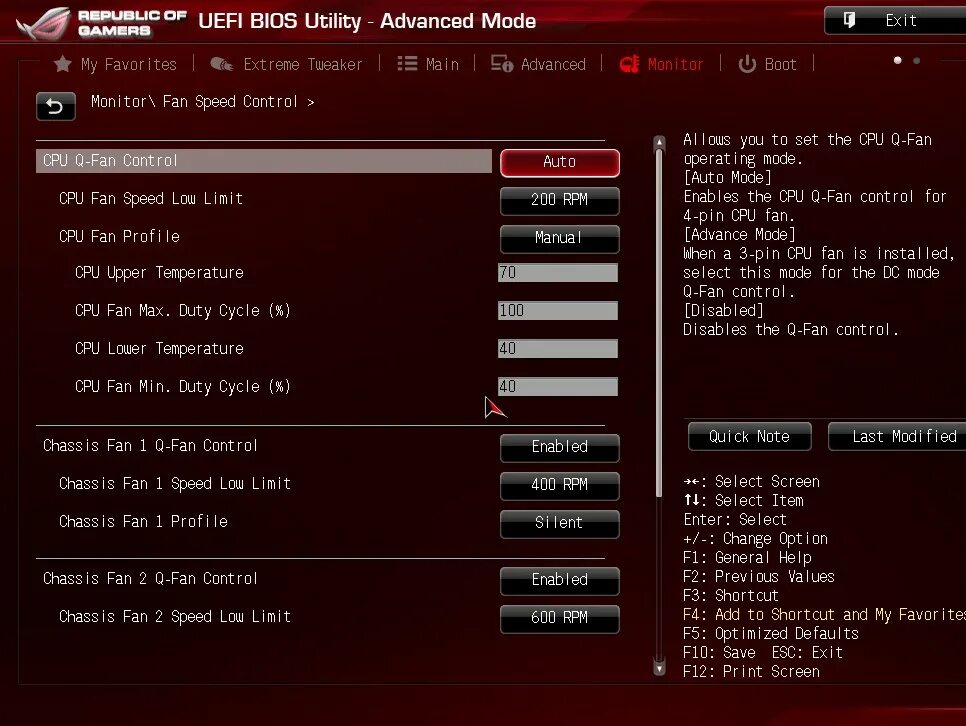Change Chassis Fan 1 Speed Low Limit

click(559, 486)
